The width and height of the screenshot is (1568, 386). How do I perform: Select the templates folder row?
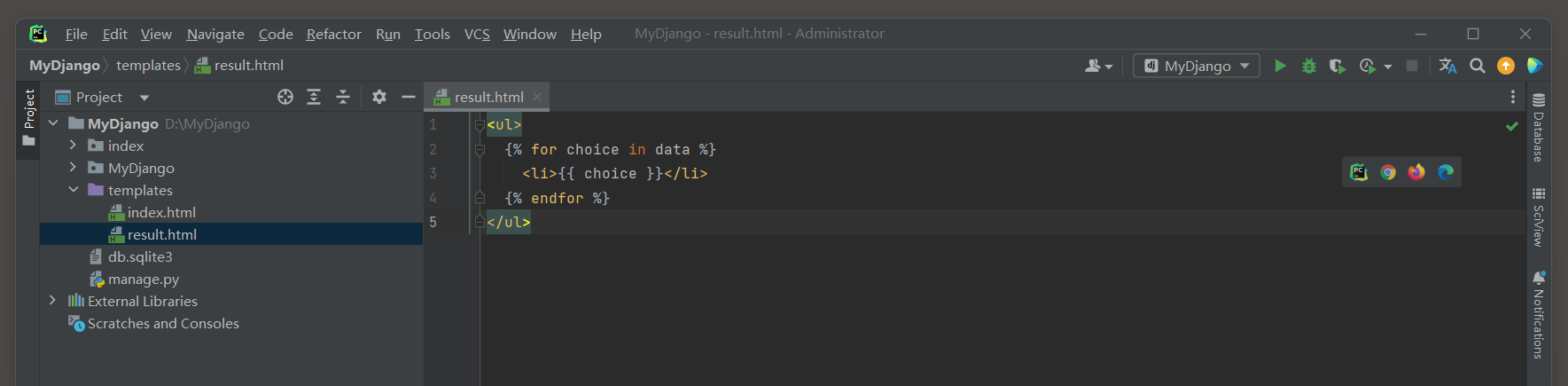point(231,190)
